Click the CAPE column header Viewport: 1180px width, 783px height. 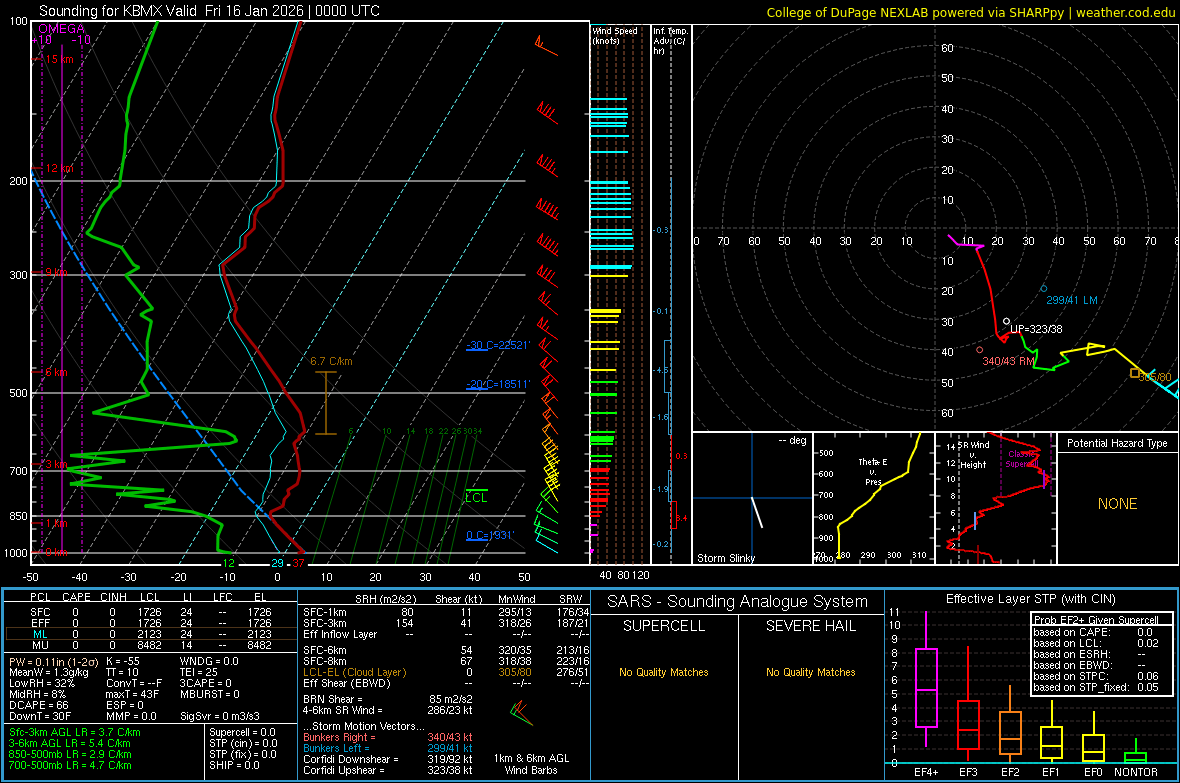(76, 597)
